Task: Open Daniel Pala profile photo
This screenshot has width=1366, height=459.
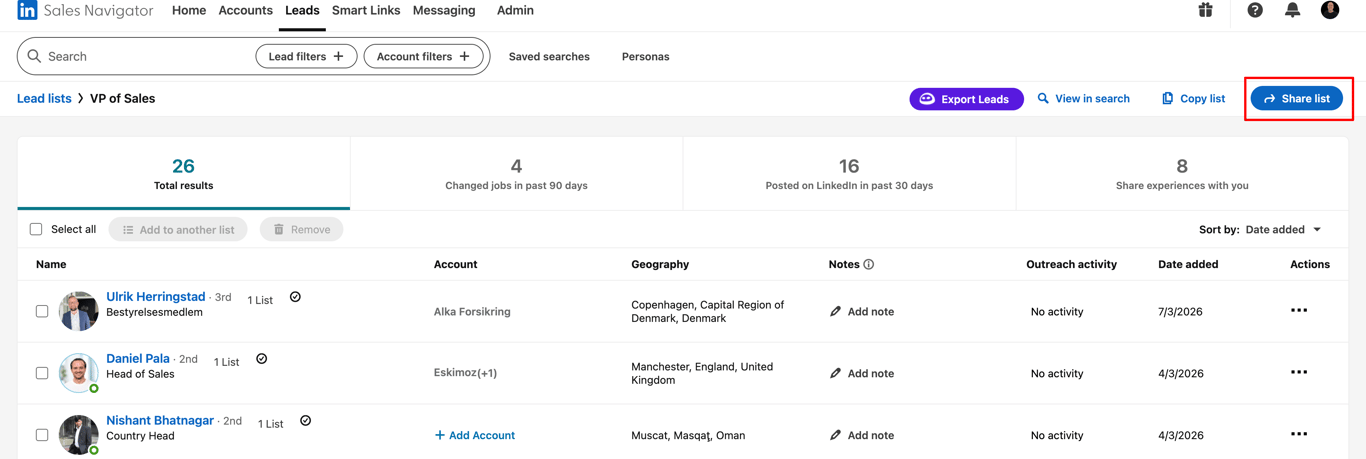Action: pyautogui.click(x=78, y=373)
